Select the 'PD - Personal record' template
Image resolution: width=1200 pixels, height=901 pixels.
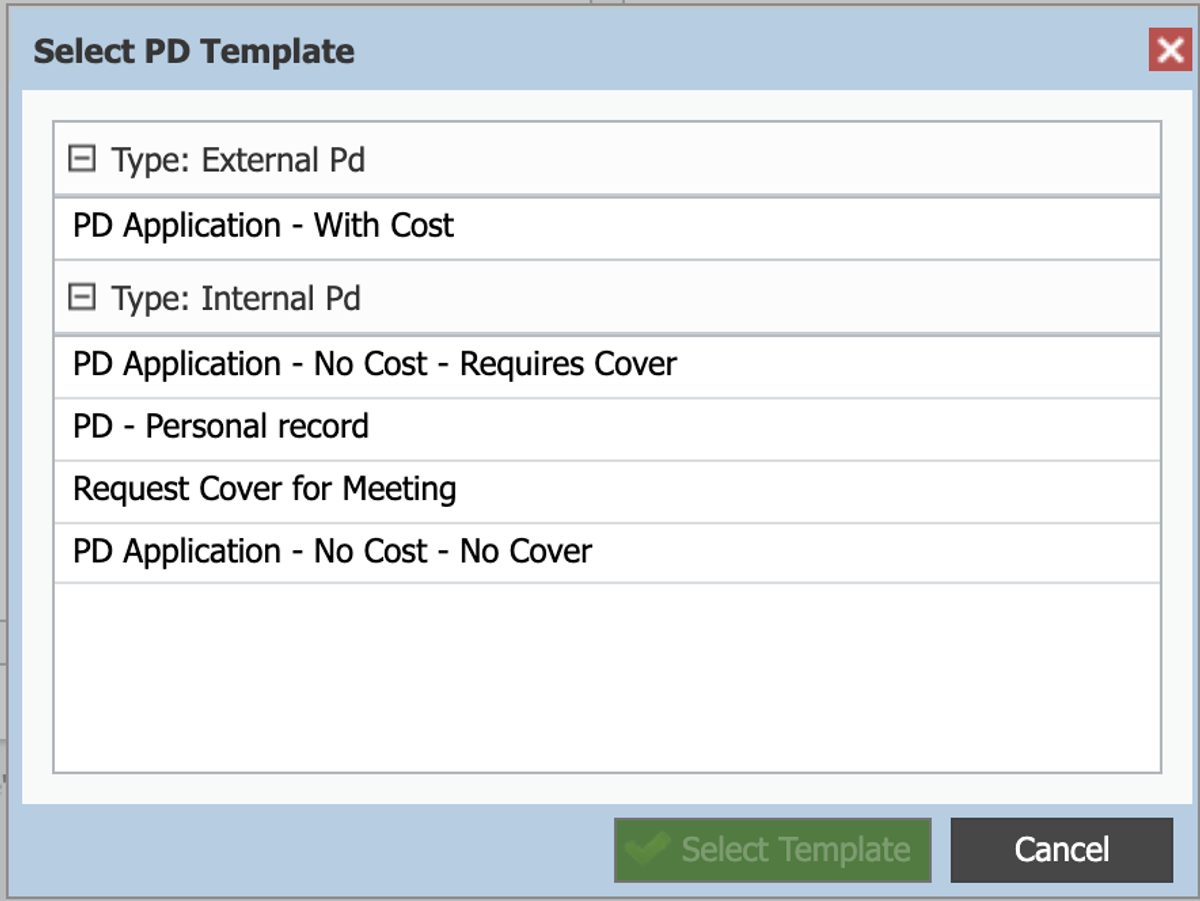[x=221, y=427]
